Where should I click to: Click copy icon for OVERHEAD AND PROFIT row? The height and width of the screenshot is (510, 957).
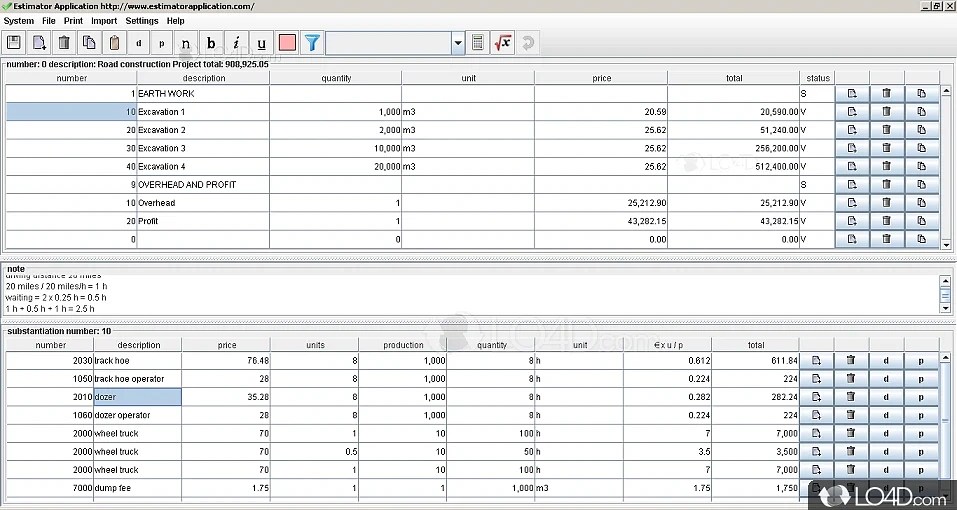pos(922,184)
